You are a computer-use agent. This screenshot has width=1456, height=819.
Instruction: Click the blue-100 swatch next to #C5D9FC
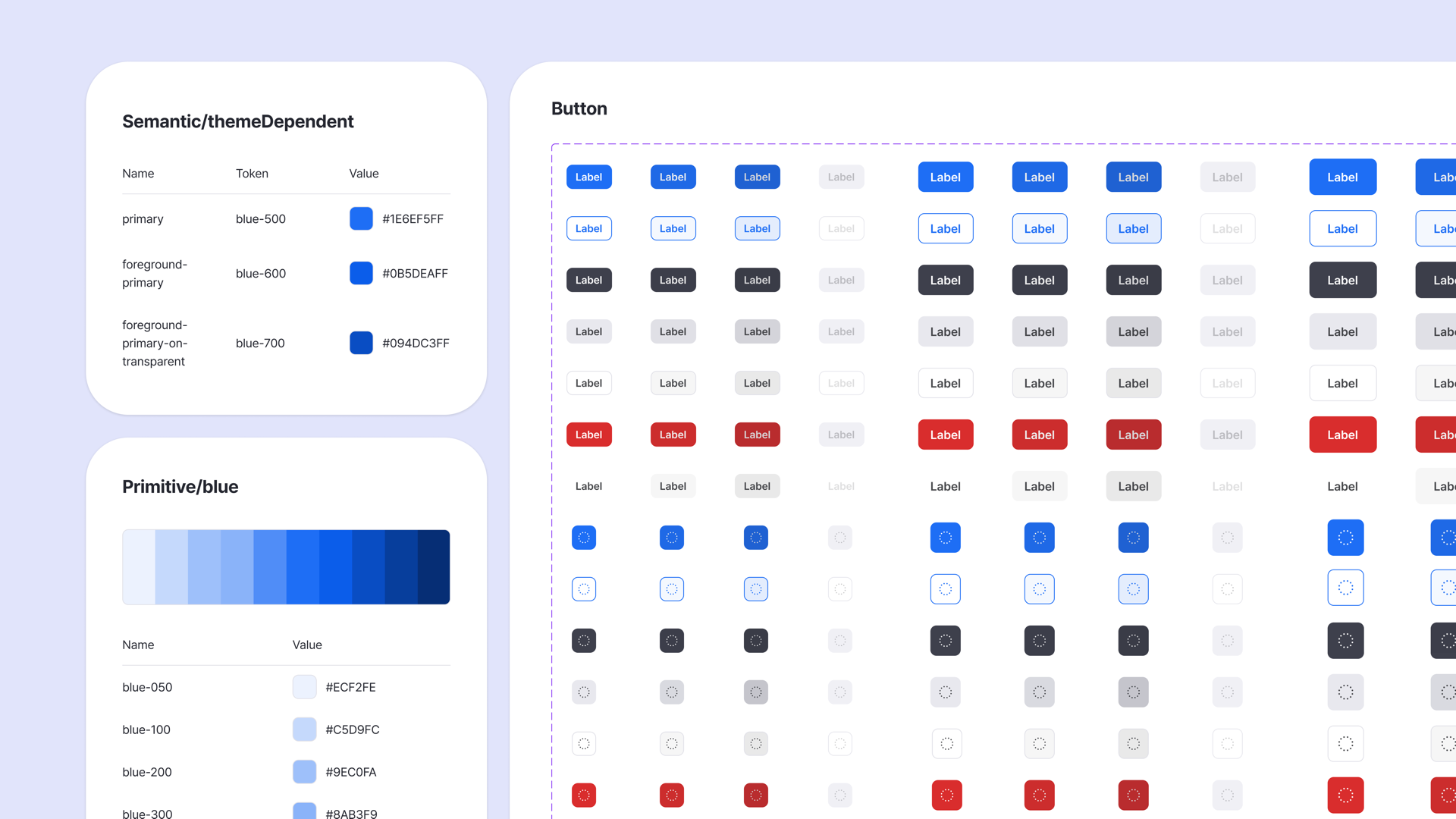tap(304, 730)
